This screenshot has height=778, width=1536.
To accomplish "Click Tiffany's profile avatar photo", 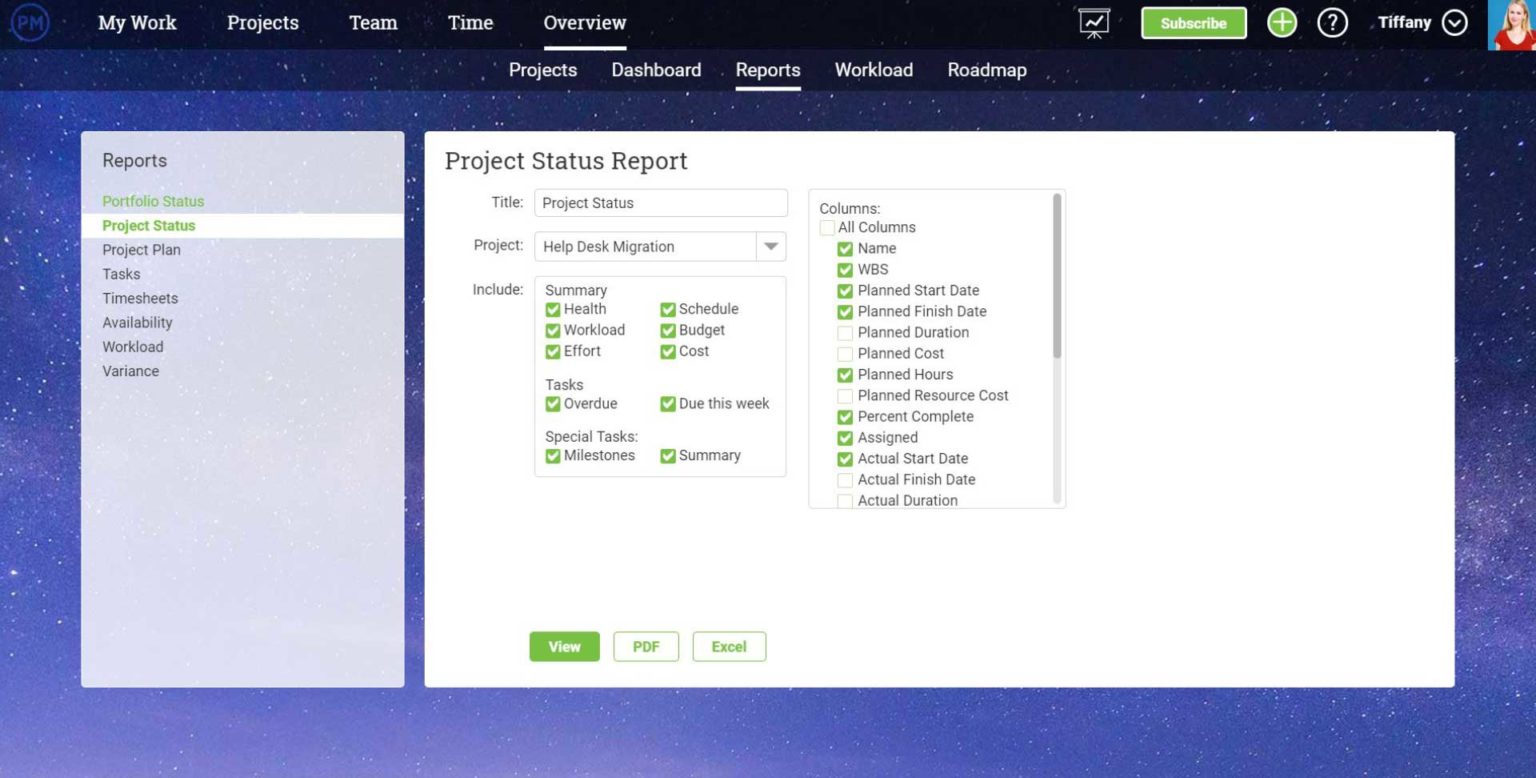I will tap(1511, 25).
